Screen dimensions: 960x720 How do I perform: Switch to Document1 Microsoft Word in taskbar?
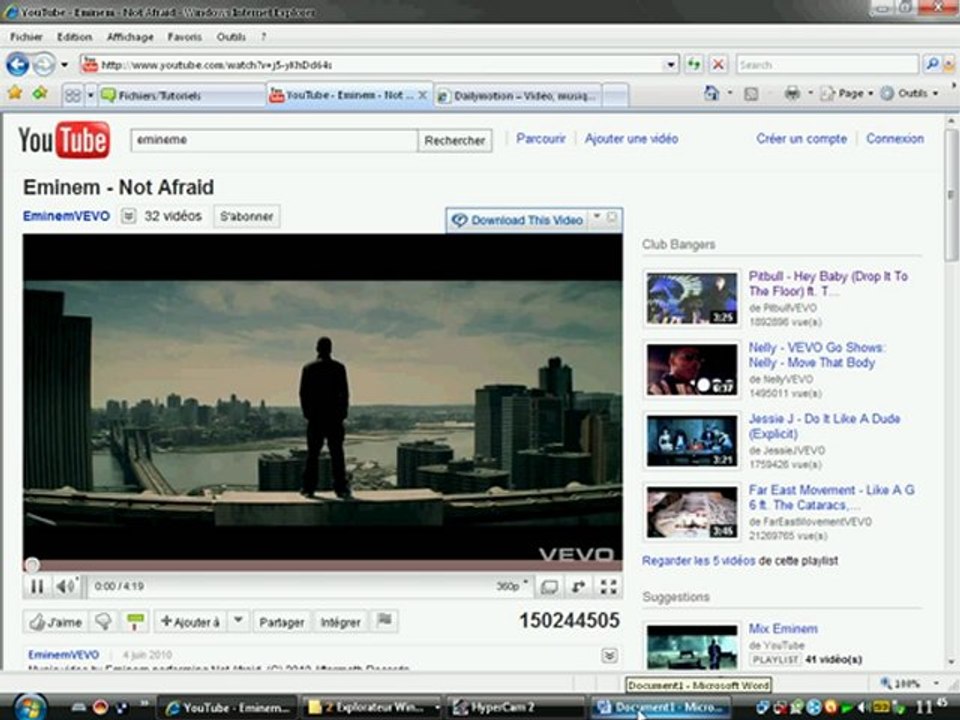(x=661, y=708)
